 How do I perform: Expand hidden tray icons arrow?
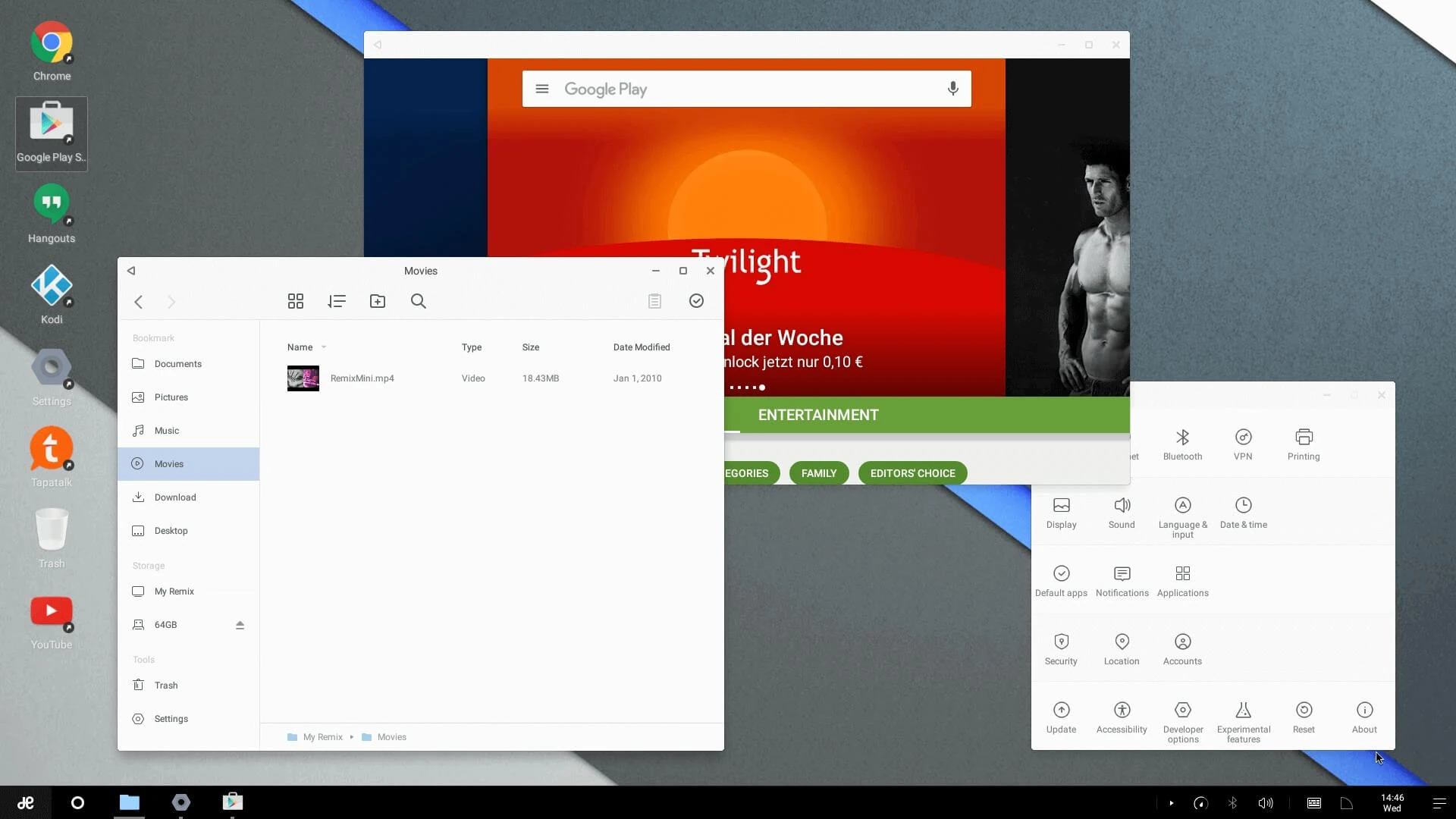1171,803
